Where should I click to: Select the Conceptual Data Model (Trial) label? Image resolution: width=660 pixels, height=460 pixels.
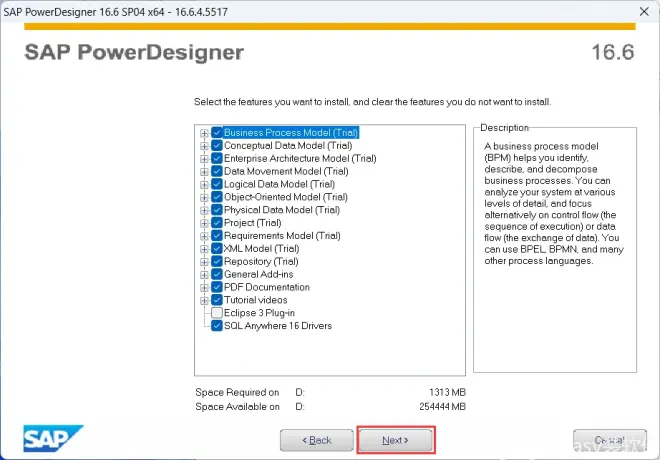point(288,146)
